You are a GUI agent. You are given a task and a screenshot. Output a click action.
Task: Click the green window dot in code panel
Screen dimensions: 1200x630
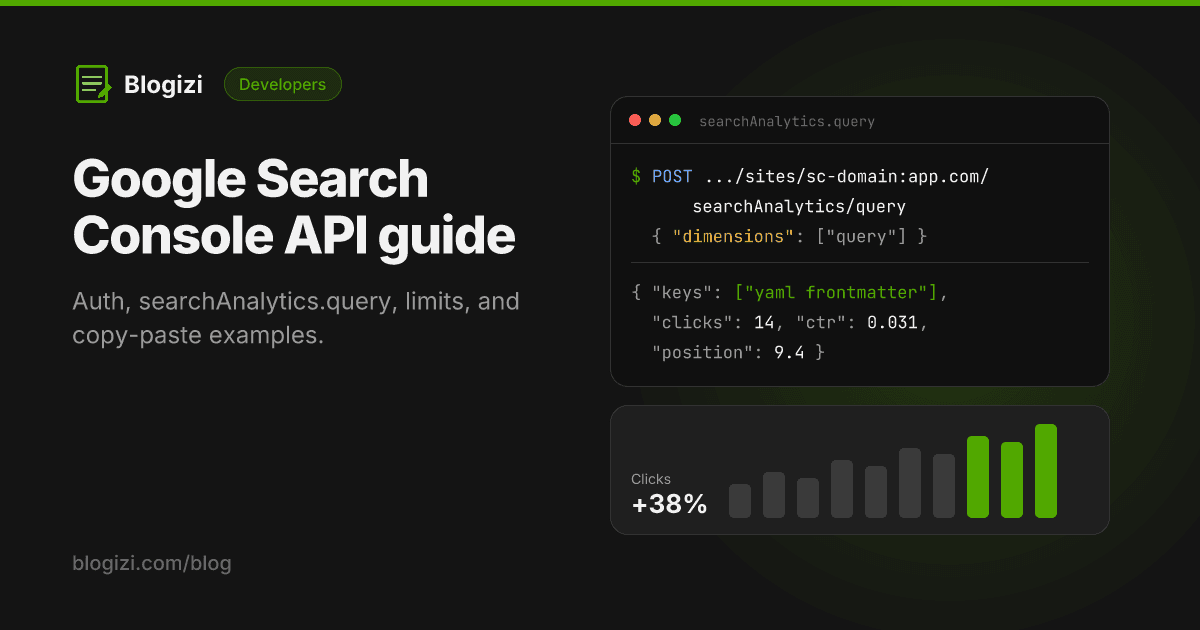pos(675,120)
